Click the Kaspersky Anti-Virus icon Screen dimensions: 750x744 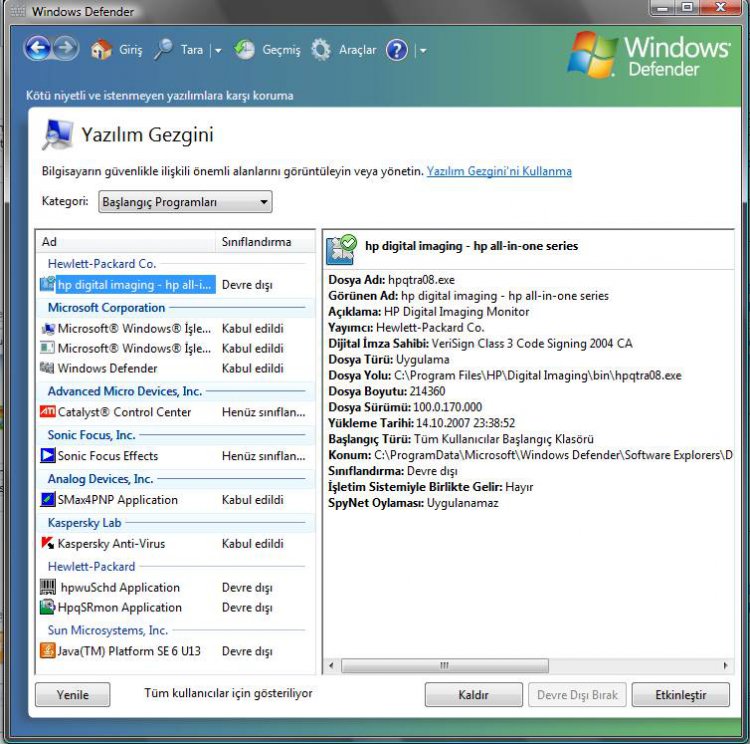(x=47, y=543)
